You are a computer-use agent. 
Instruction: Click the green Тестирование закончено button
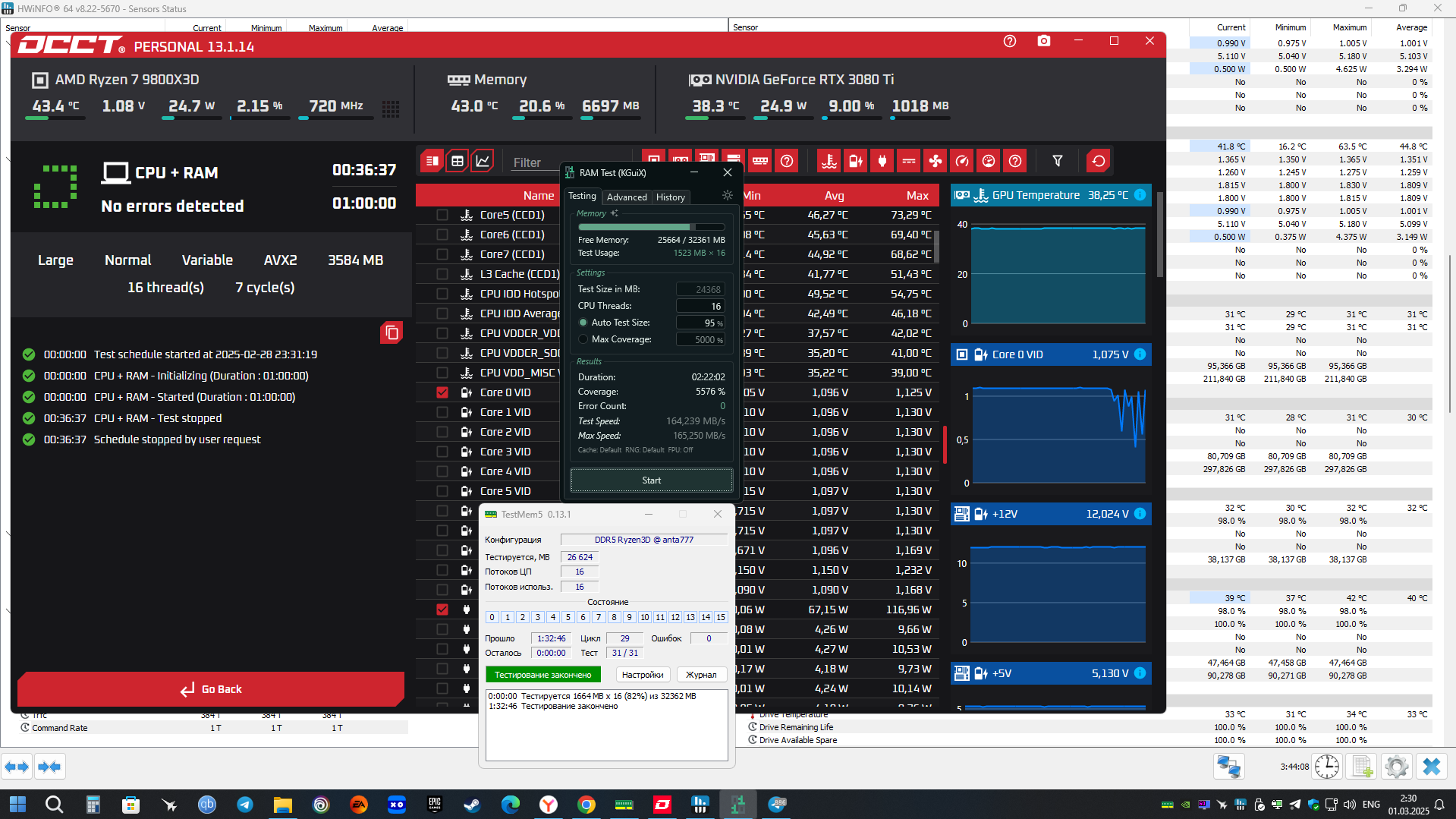click(x=543, y=675)
